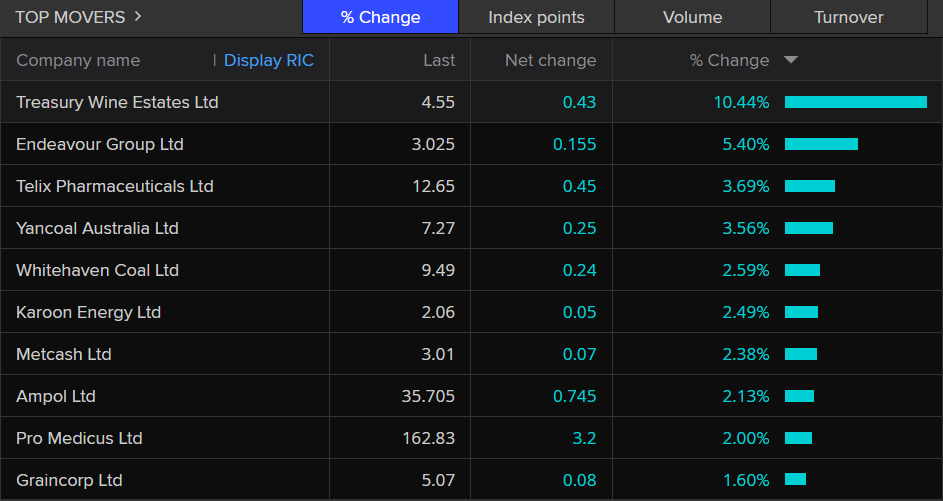Click the 2.13% change value

click(x=746, y=396)
